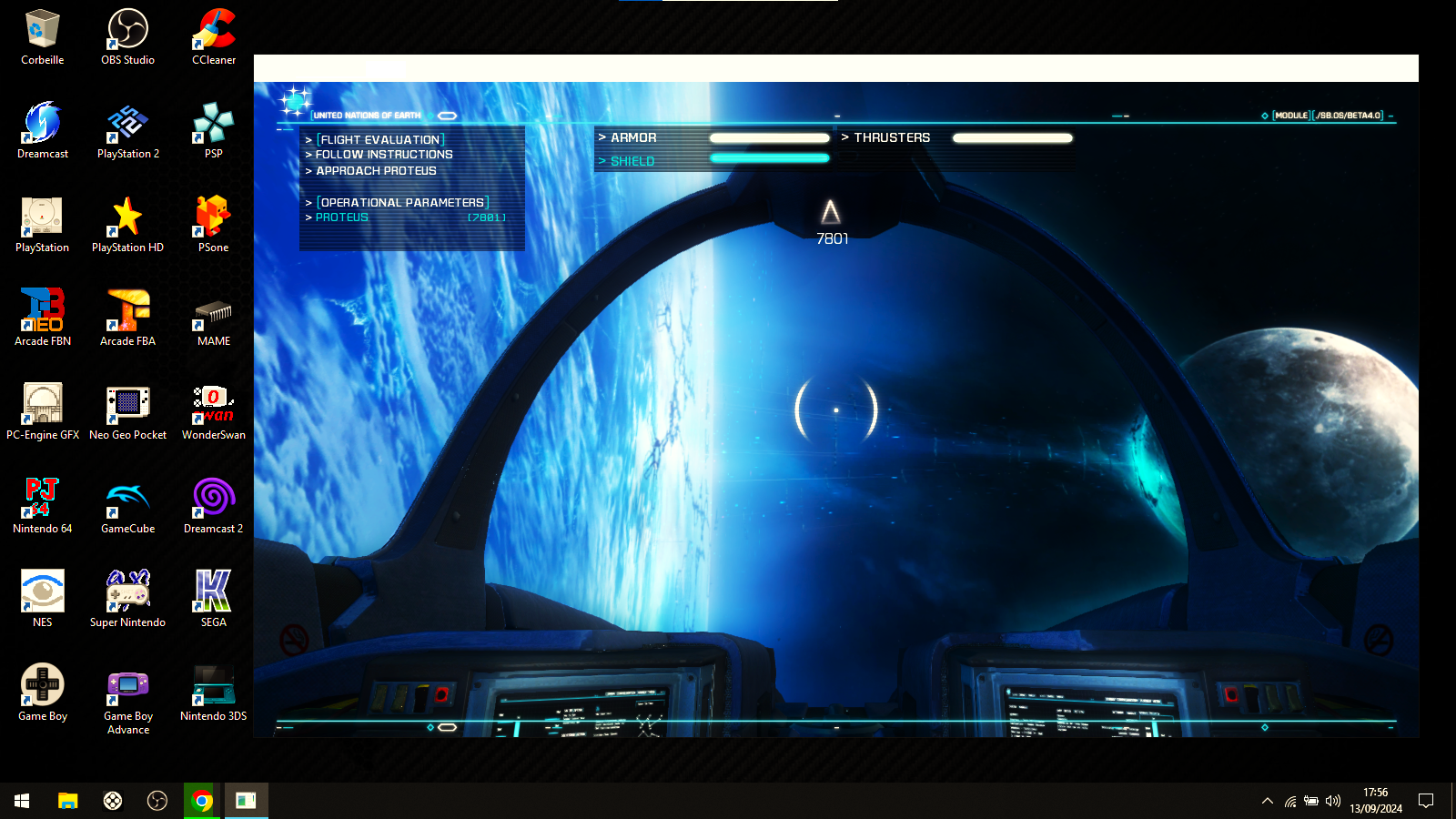Click the MODULE SB.OS/BETA4.0 label
The image size is (1456, 819).
point(1328,116)
